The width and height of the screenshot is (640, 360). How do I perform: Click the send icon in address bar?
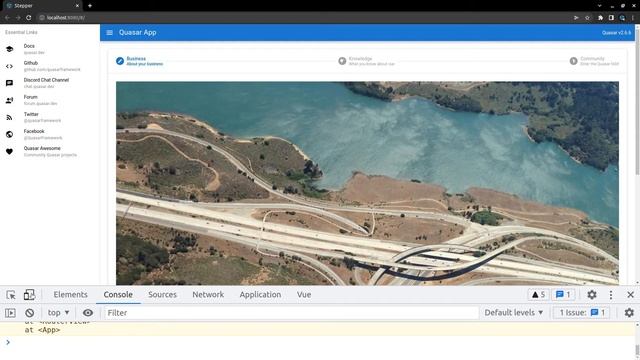tap(576, 18)
